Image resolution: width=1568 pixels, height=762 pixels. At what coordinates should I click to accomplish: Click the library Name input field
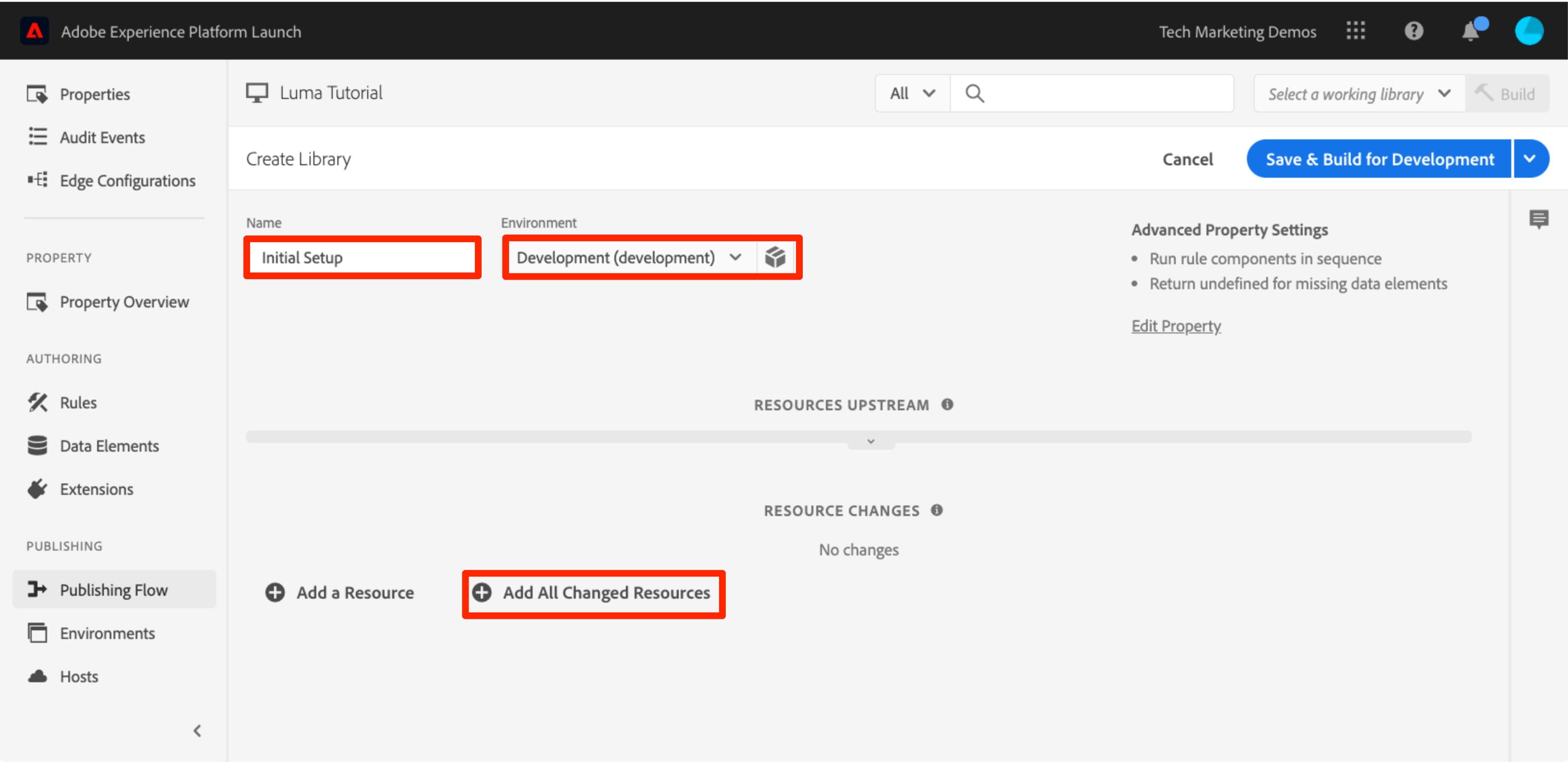[363, 258]
